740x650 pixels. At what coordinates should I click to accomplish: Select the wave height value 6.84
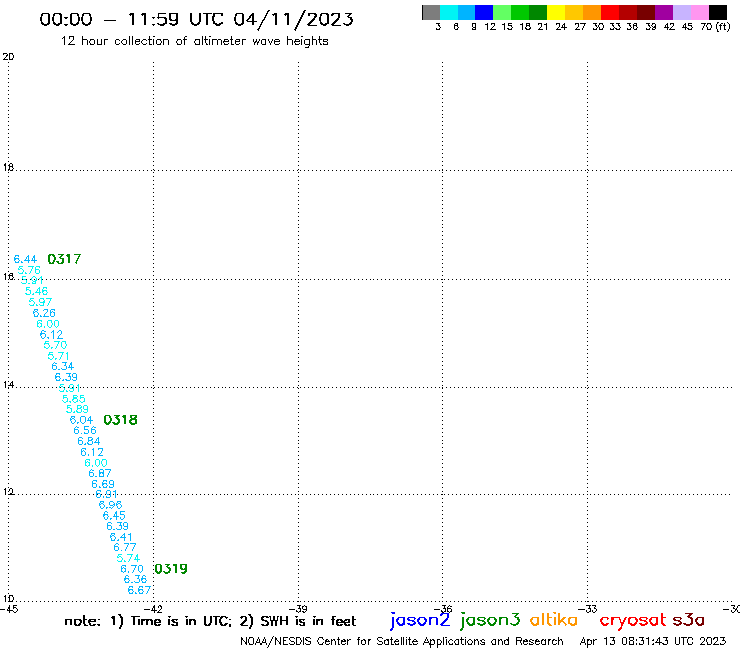89,441
